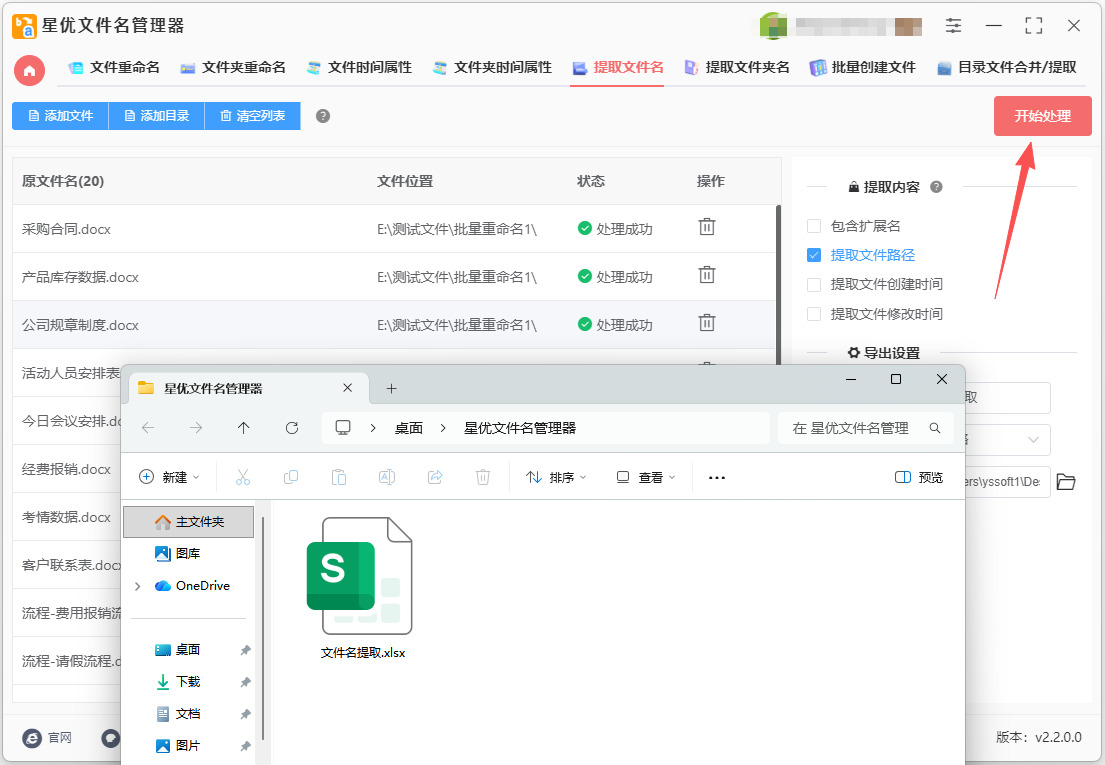Click the 添加文件 button
This screenshot has width=1105, height=765.
click(x=60, y=116)
